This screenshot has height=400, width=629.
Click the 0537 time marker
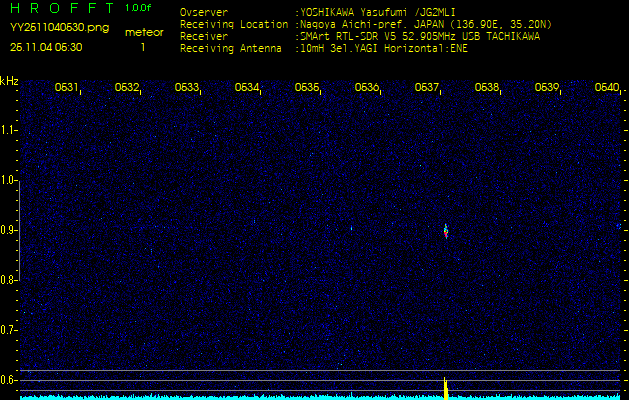pyautogui.click(x=427, y=87)
